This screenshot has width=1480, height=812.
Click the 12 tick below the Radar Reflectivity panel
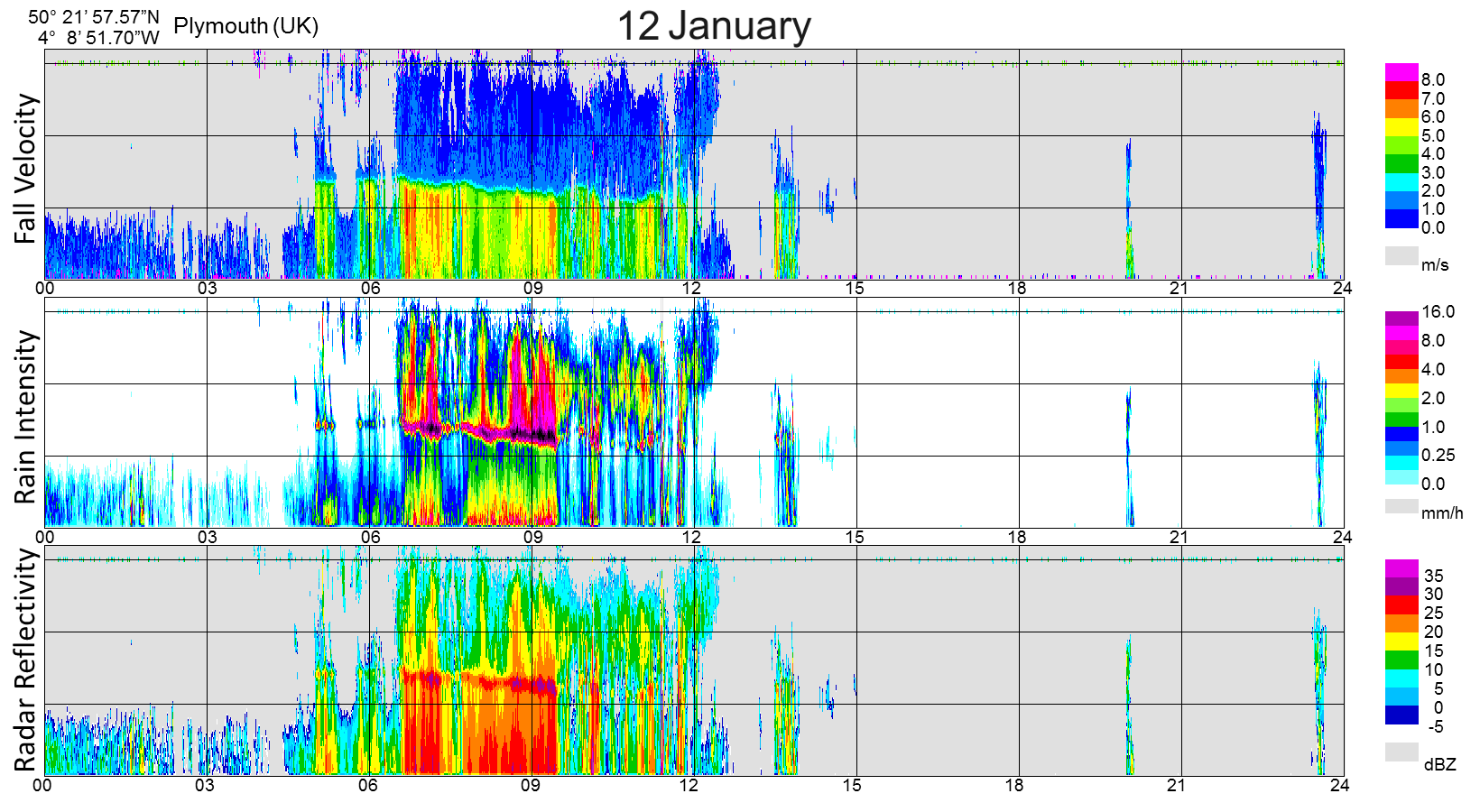click(x=689, y=785)
